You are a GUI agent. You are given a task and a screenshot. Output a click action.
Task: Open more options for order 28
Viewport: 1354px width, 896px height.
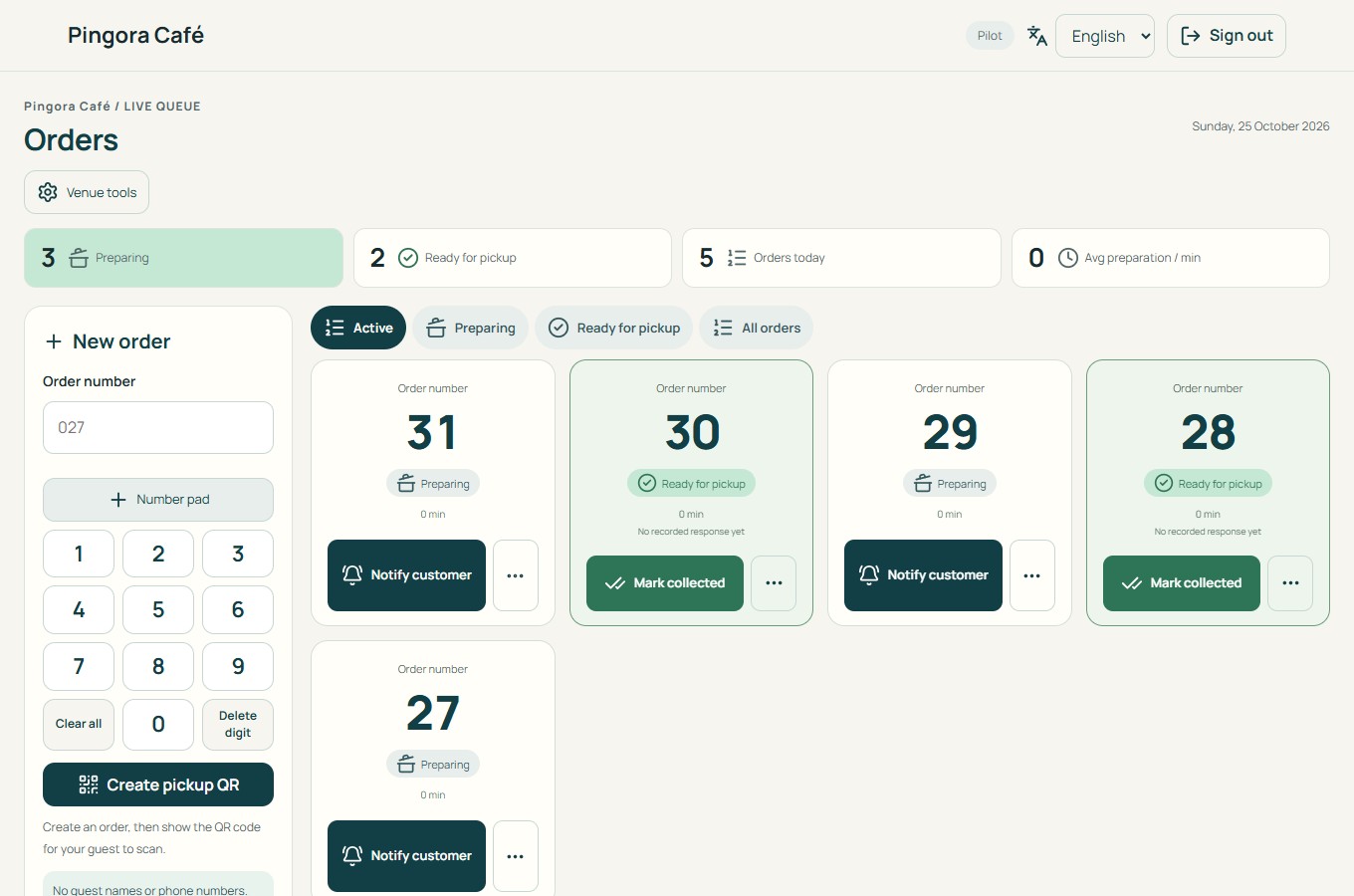(x=1290, y=583)
